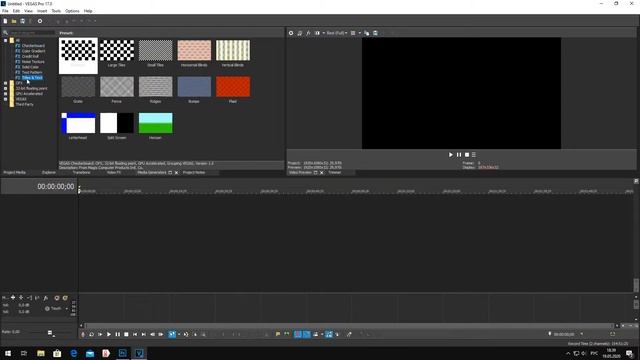Open the Auto Ripple mode dropdown arrow

click(x=322, y=334)
